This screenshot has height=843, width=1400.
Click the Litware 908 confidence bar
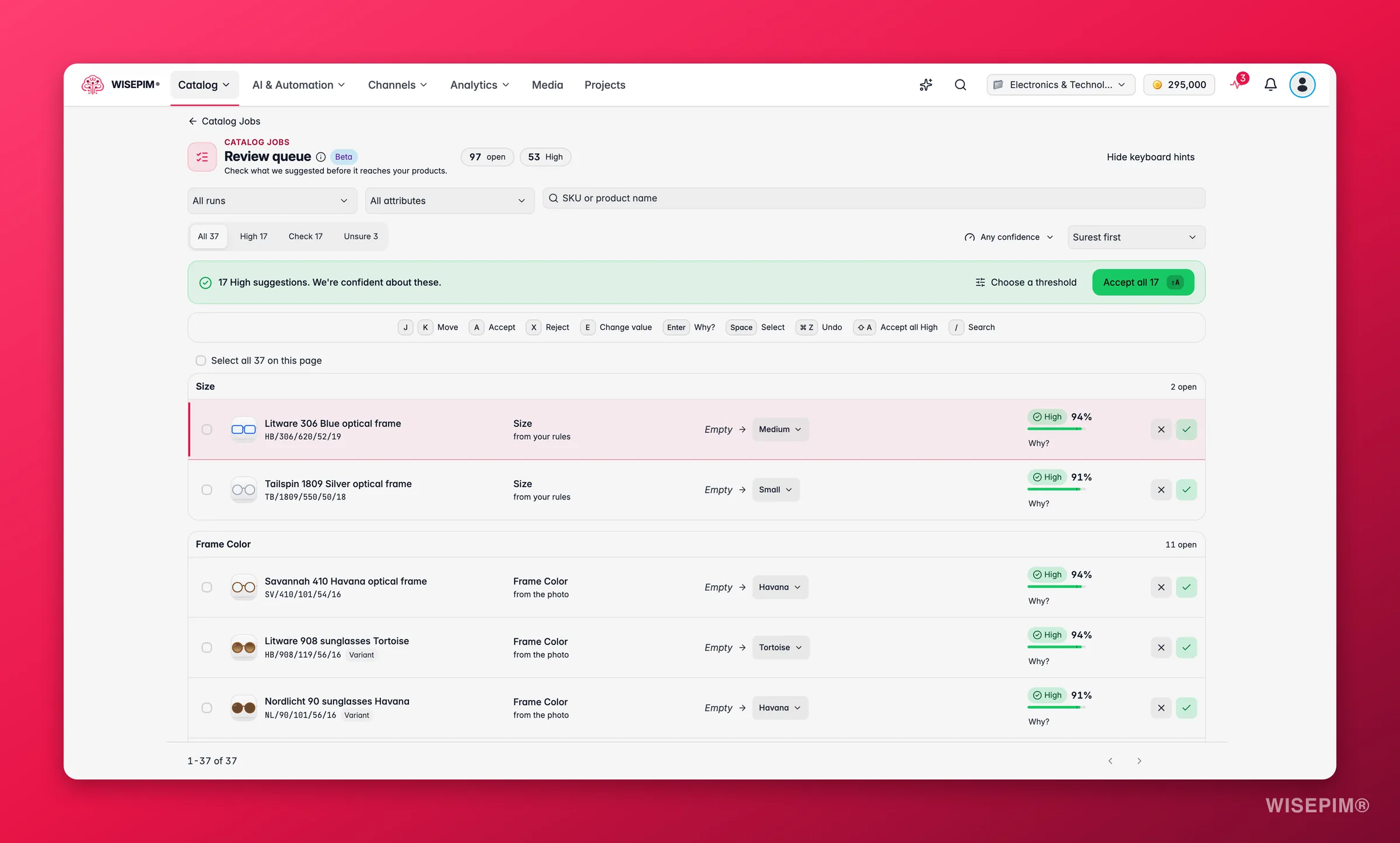coord(1056,646)
